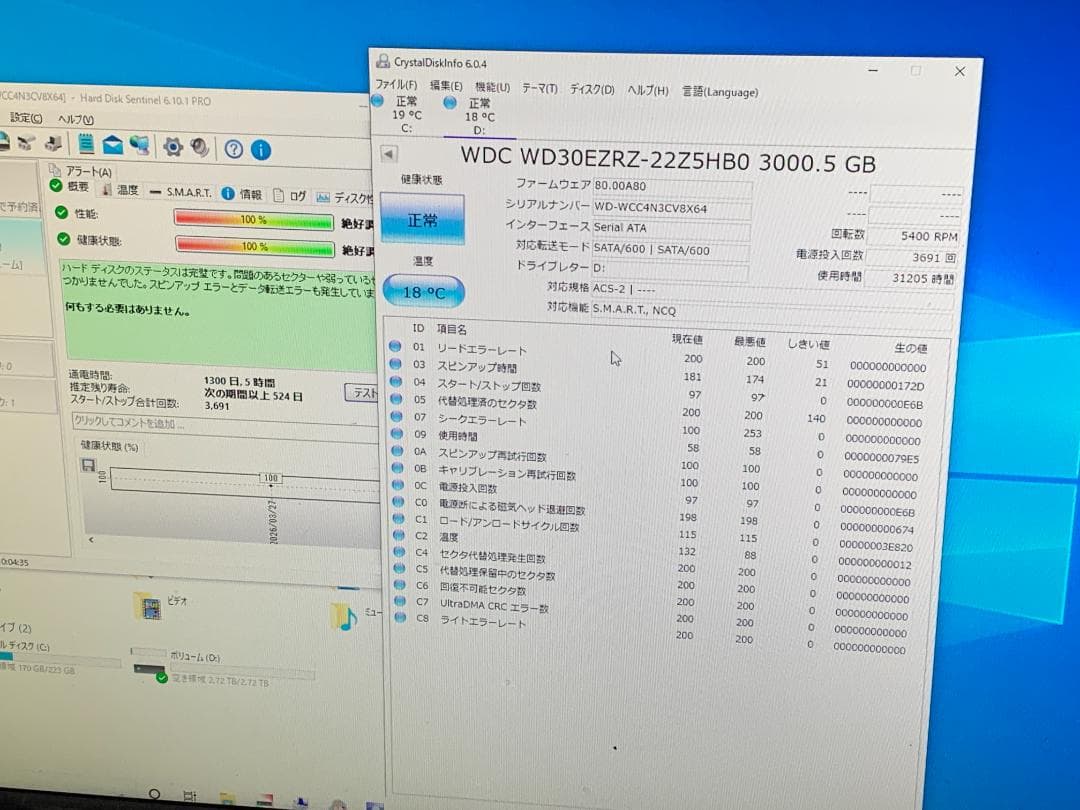This screenshot has height=810, width=1080.
Task: Click the printer-like icon left of notepad icon
Action: click(54, 143)
